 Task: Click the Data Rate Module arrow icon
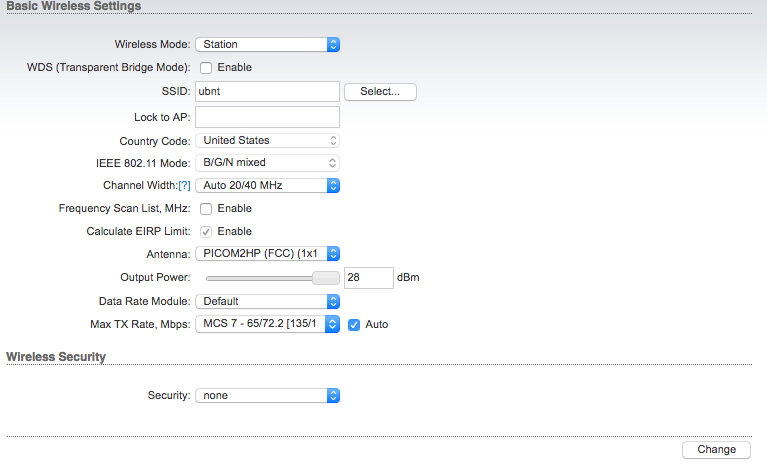coord(333,301)
